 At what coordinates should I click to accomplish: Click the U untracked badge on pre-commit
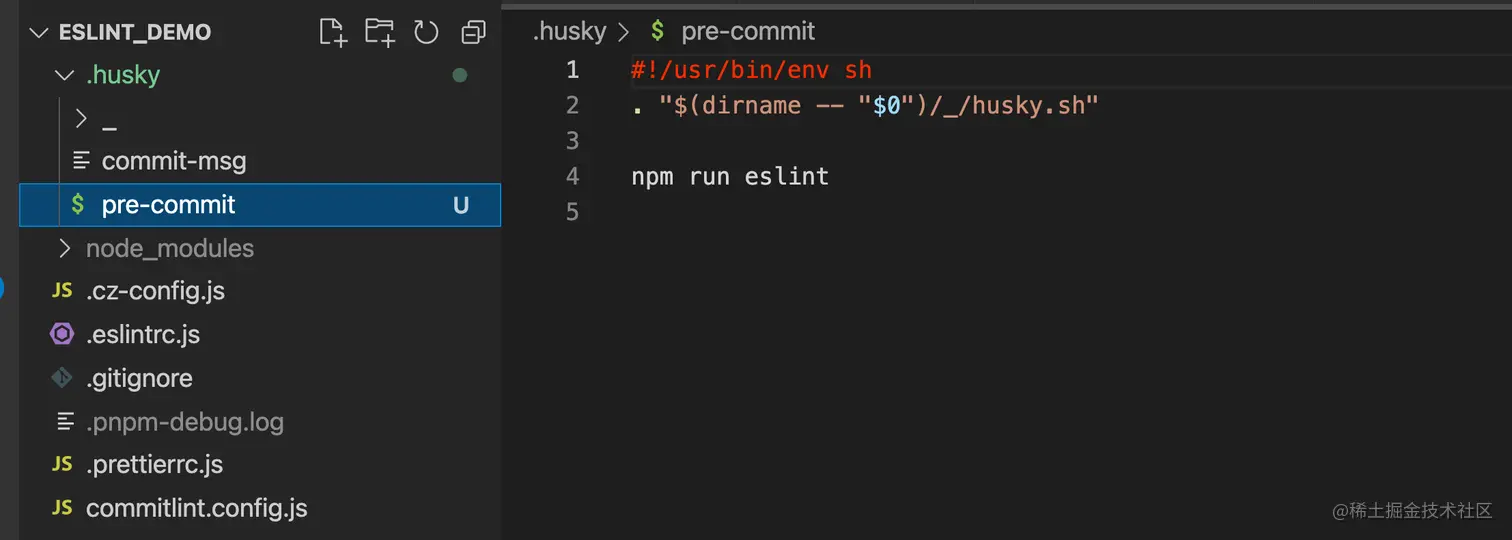(x=461, y=205)
